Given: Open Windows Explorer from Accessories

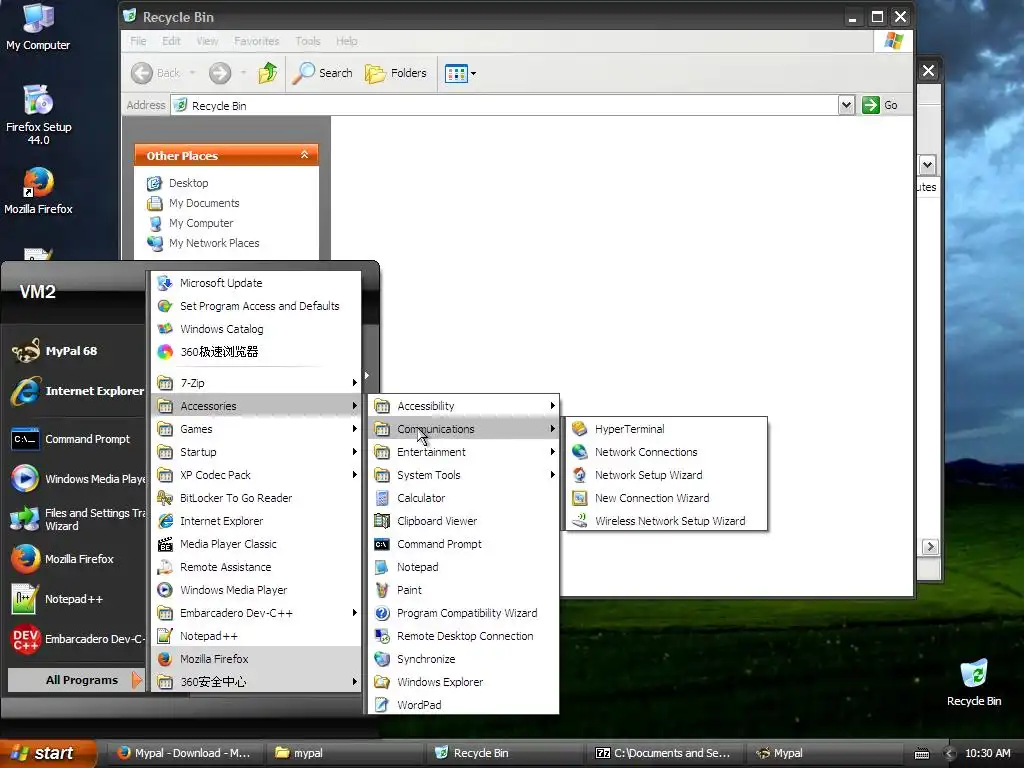Looking at the screenshot, I should point(464,682).
